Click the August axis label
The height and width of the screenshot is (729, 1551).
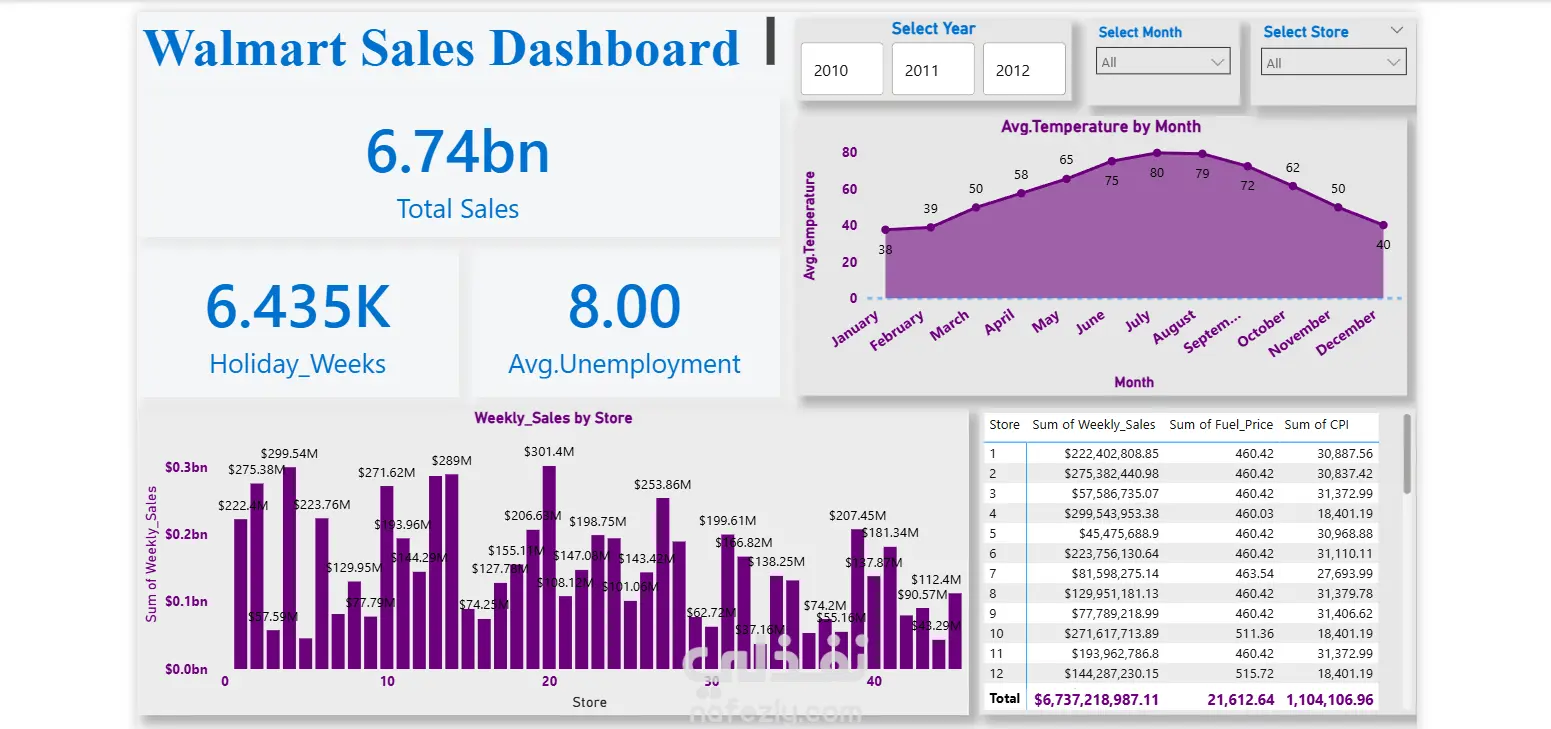(1174, 327)
